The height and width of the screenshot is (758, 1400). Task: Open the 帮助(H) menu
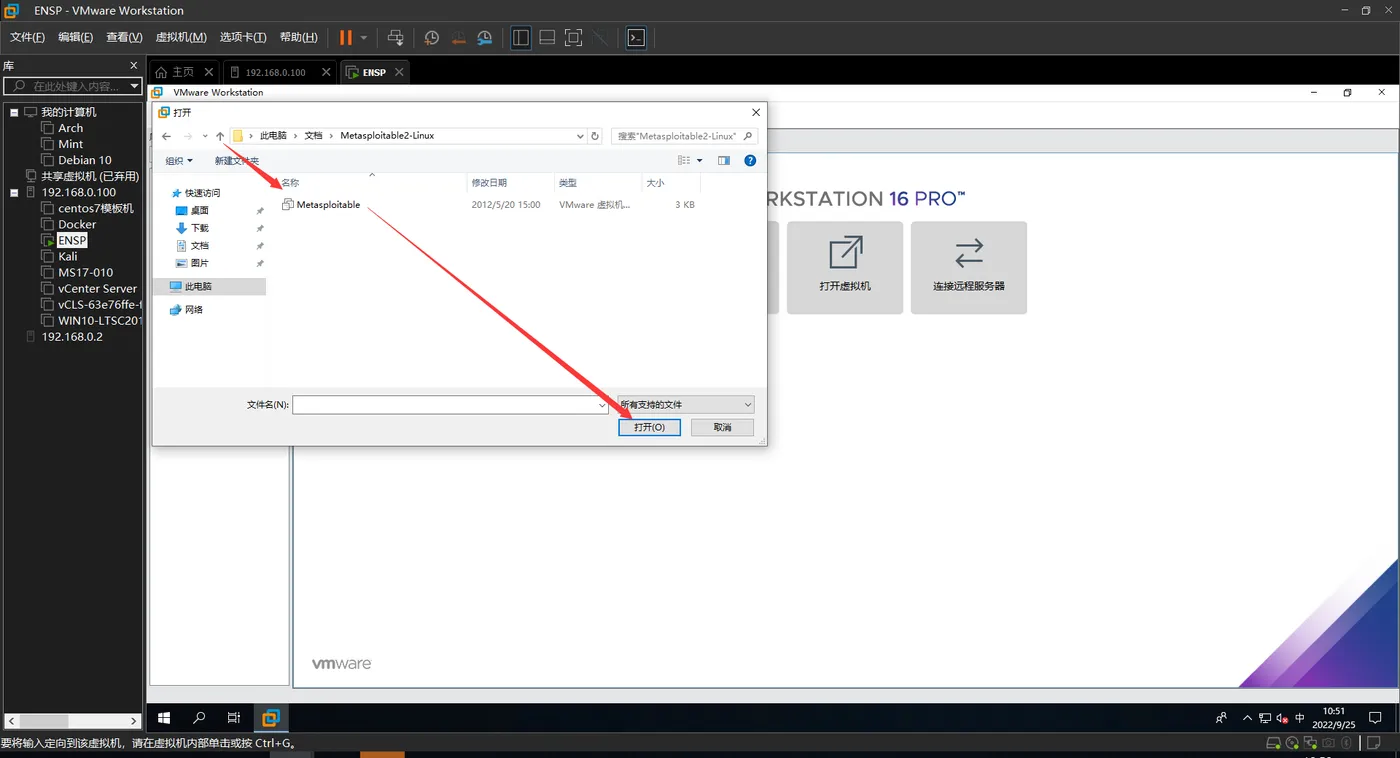pyautogui.click(x=299, y=37)
